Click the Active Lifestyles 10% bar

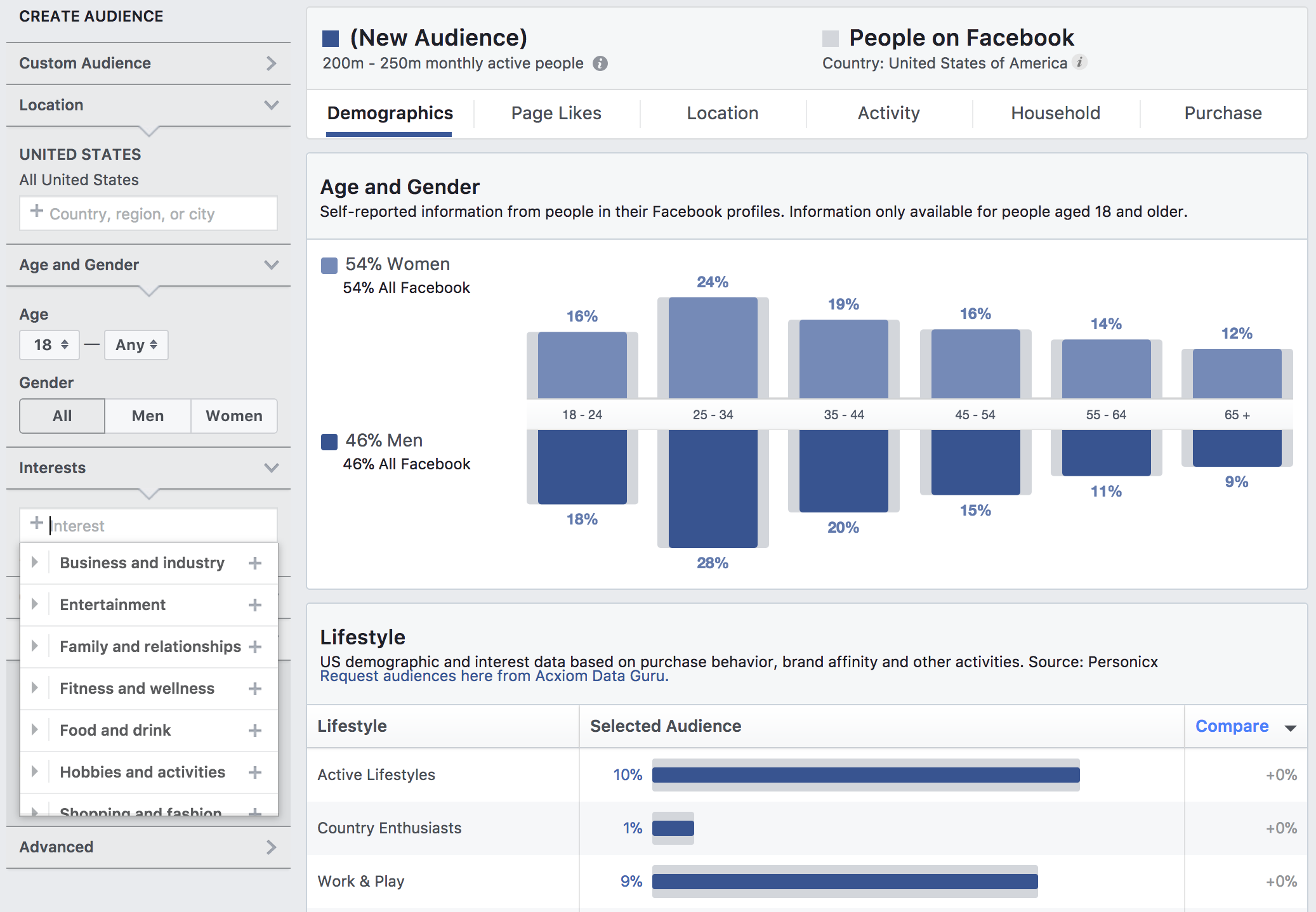(x=866, y=775)
